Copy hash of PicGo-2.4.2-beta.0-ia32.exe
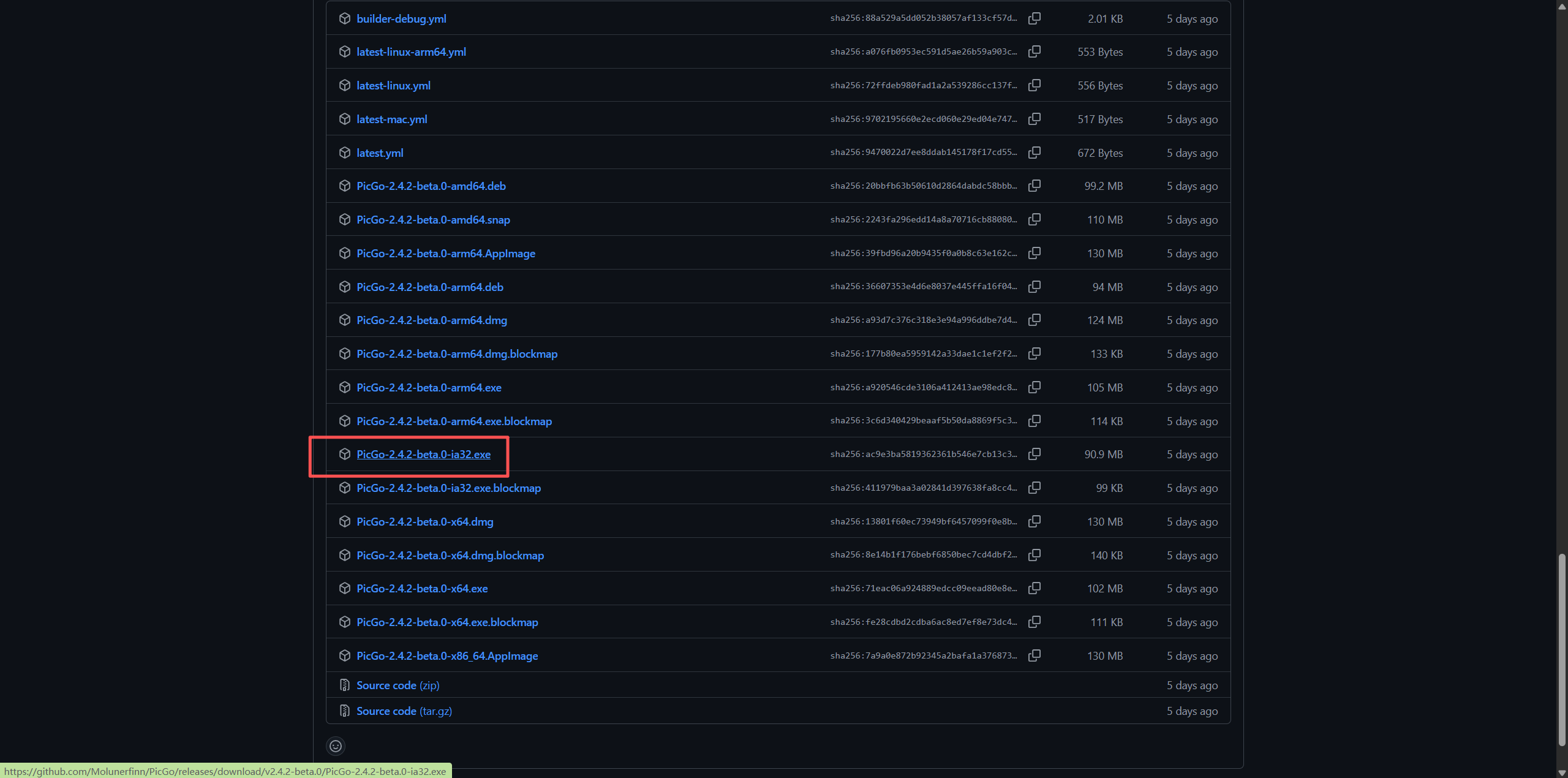This screenshot has width=1568, height=778. click(1034, 454)
